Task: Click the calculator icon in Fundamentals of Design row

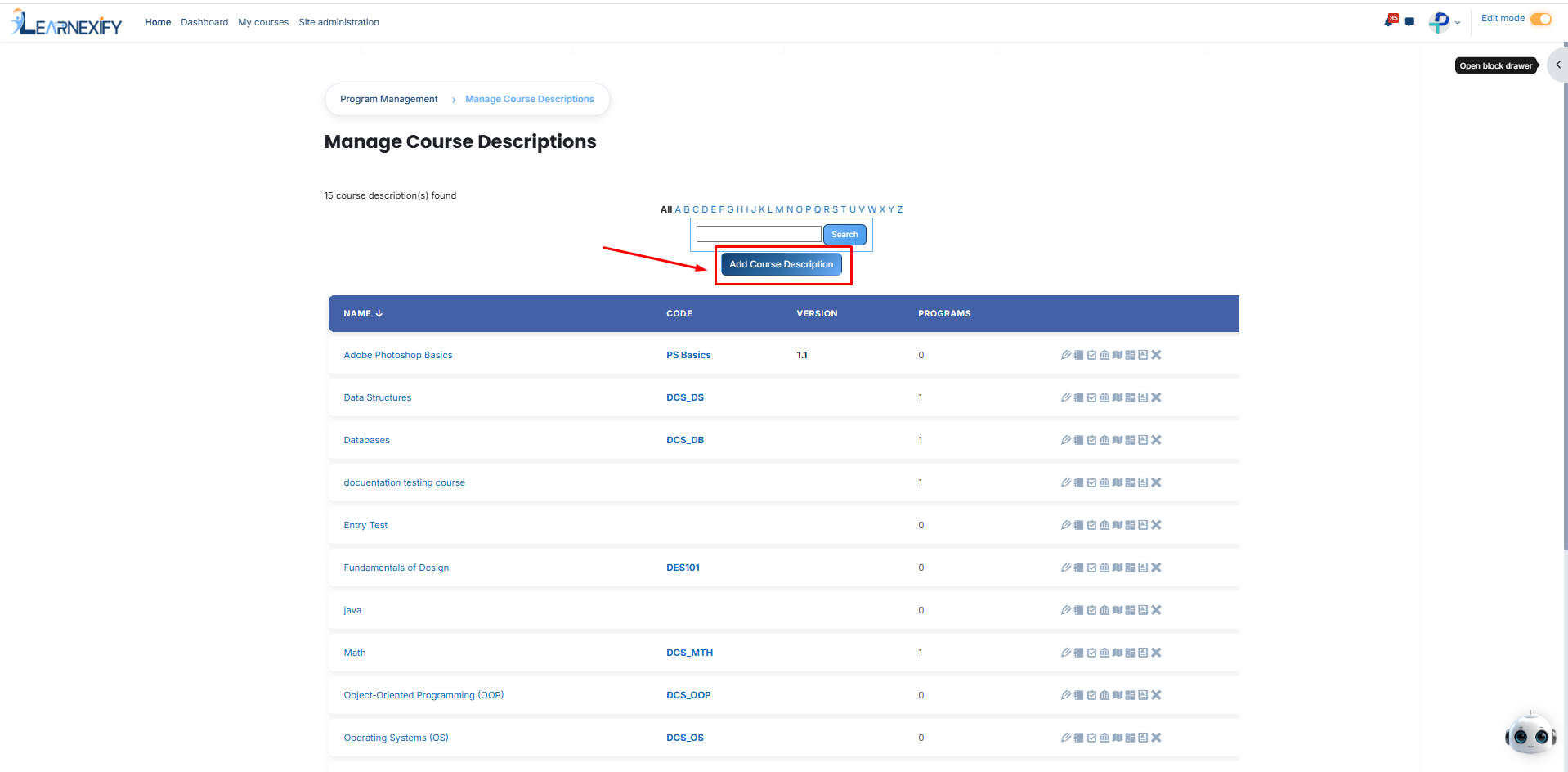Action: tap(1130, 568)
